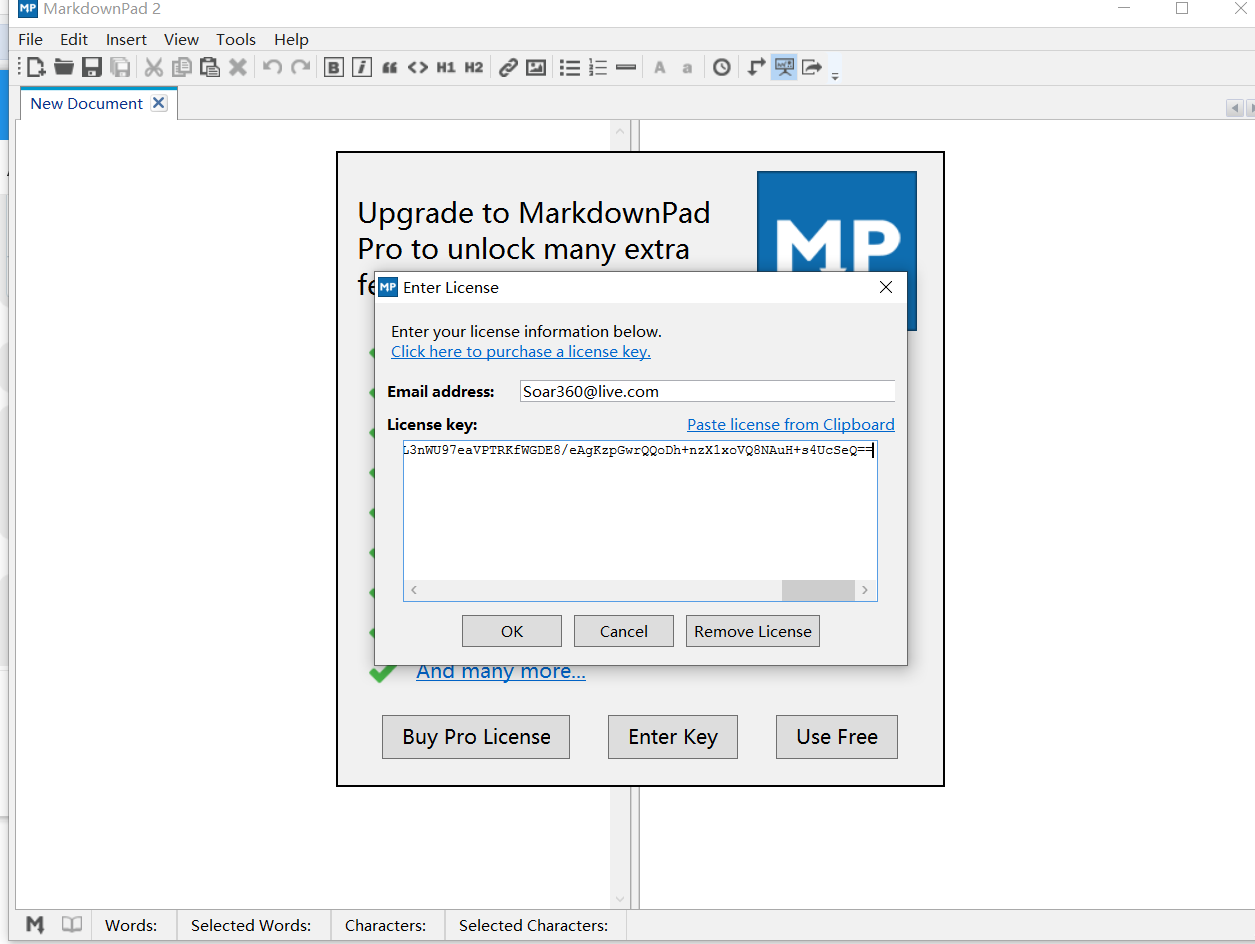Insert unordered bullet list icon
The height and width of the screenshot is (944, 1255).
[570, 67]
